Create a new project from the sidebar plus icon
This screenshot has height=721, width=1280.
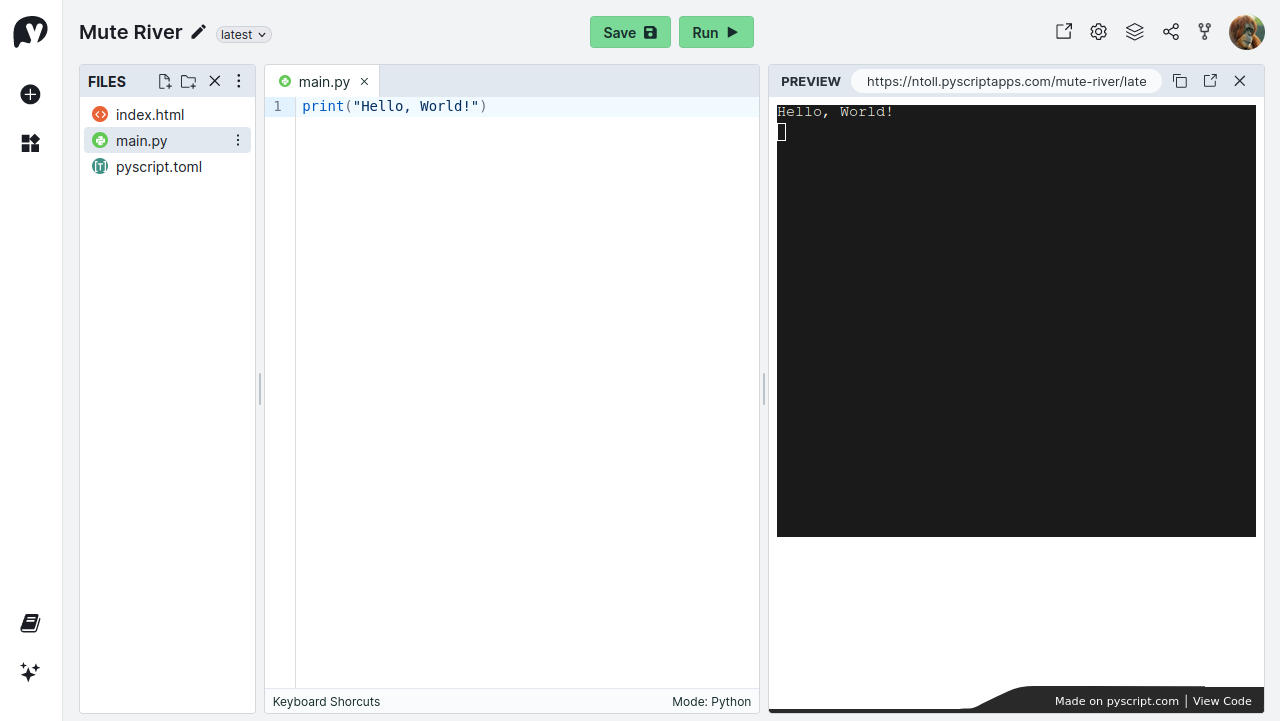pos(30,94)
